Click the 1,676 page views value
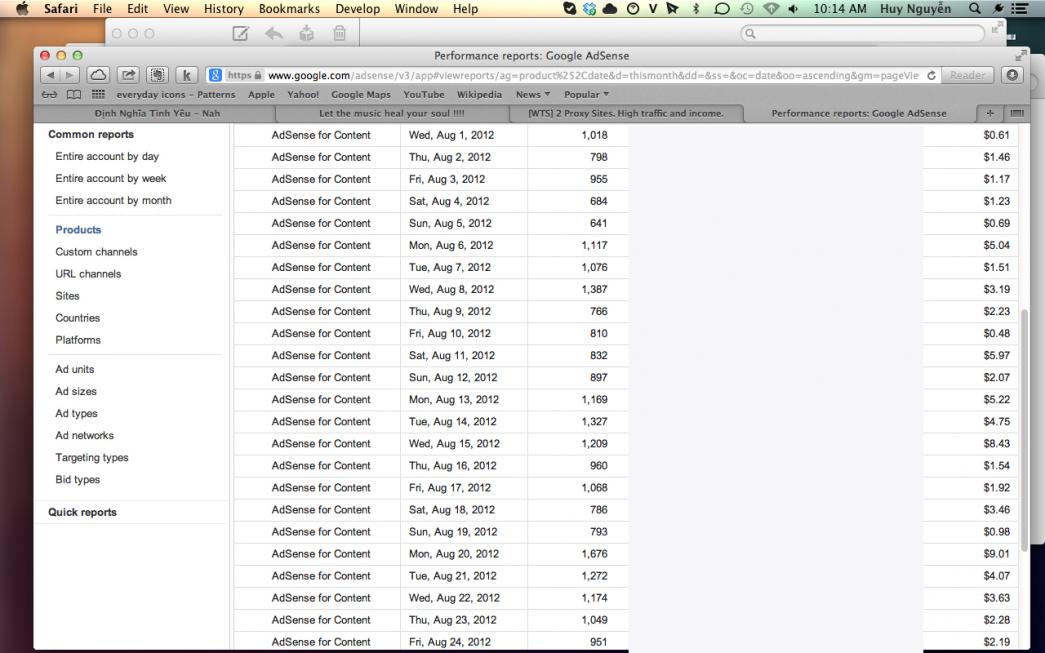Viewport: 1045px width, 653px height. click(594, 553)
